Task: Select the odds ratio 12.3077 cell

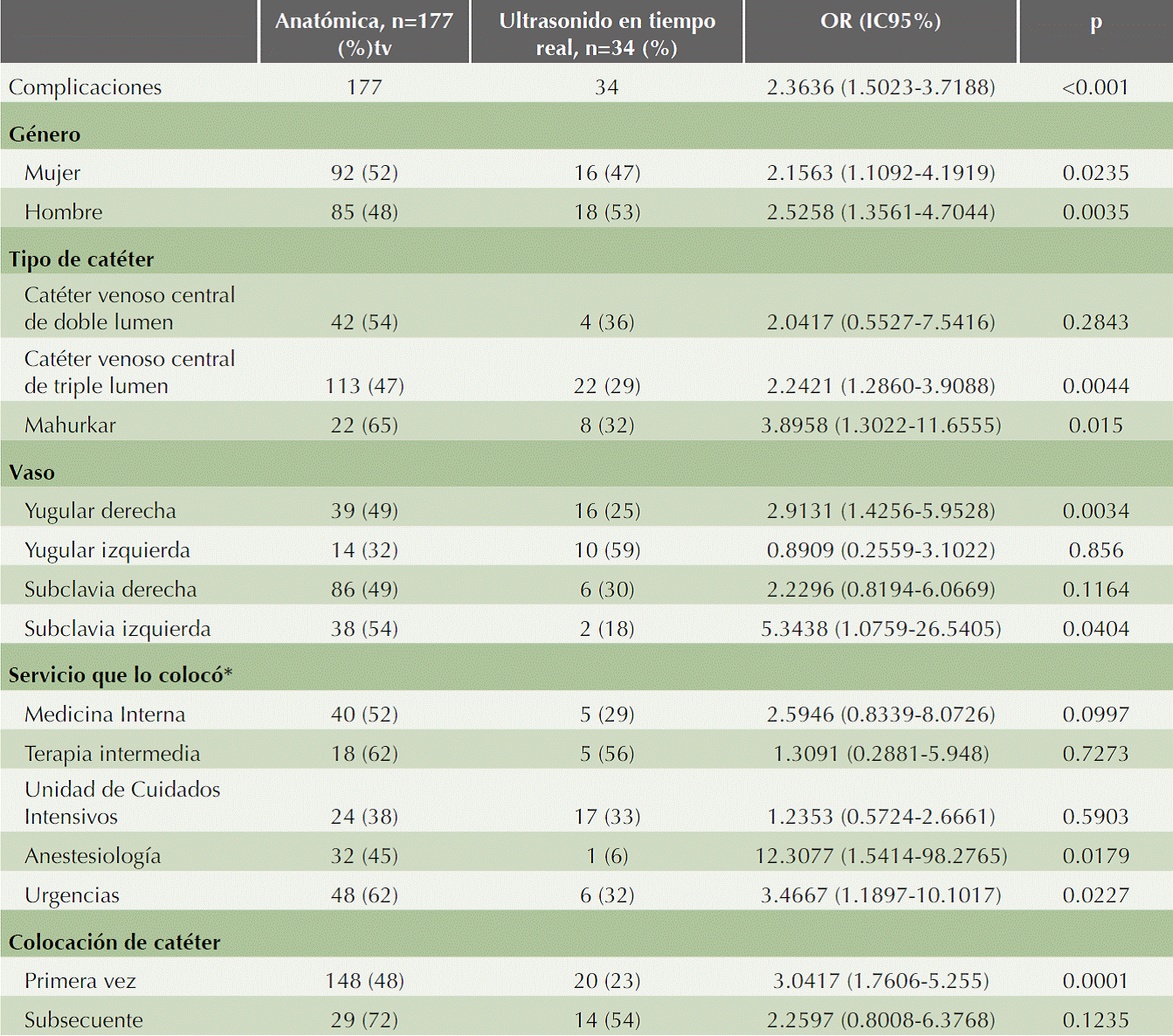Action: click(x=880, y=856)
